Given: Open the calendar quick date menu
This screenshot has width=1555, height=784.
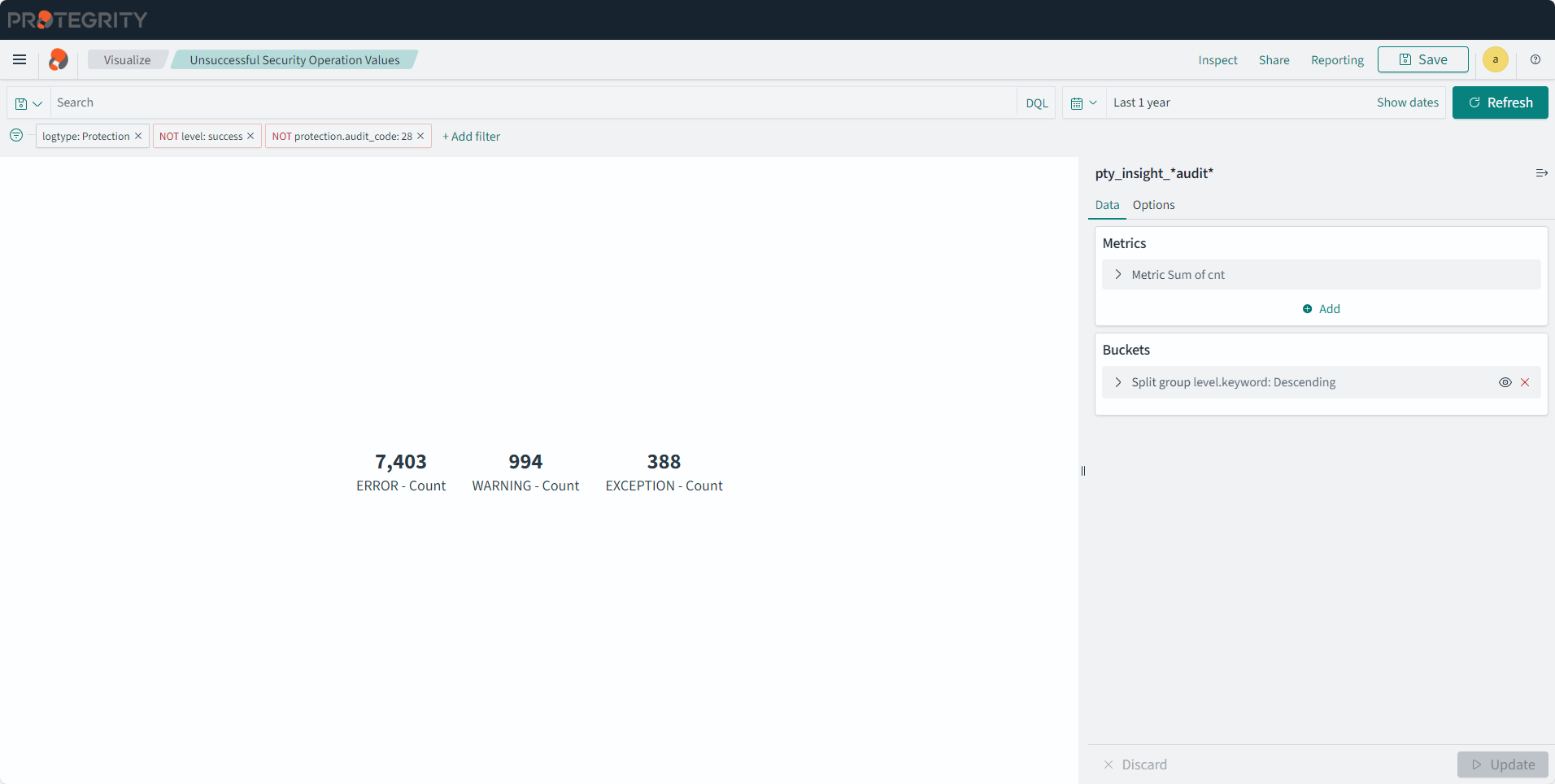Looking at the screenshot, I should [1084, 103].
